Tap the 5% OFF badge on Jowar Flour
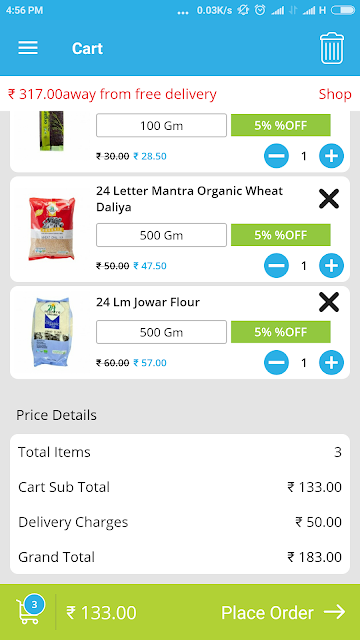360x640 pixels. click(x=281, y=332)
